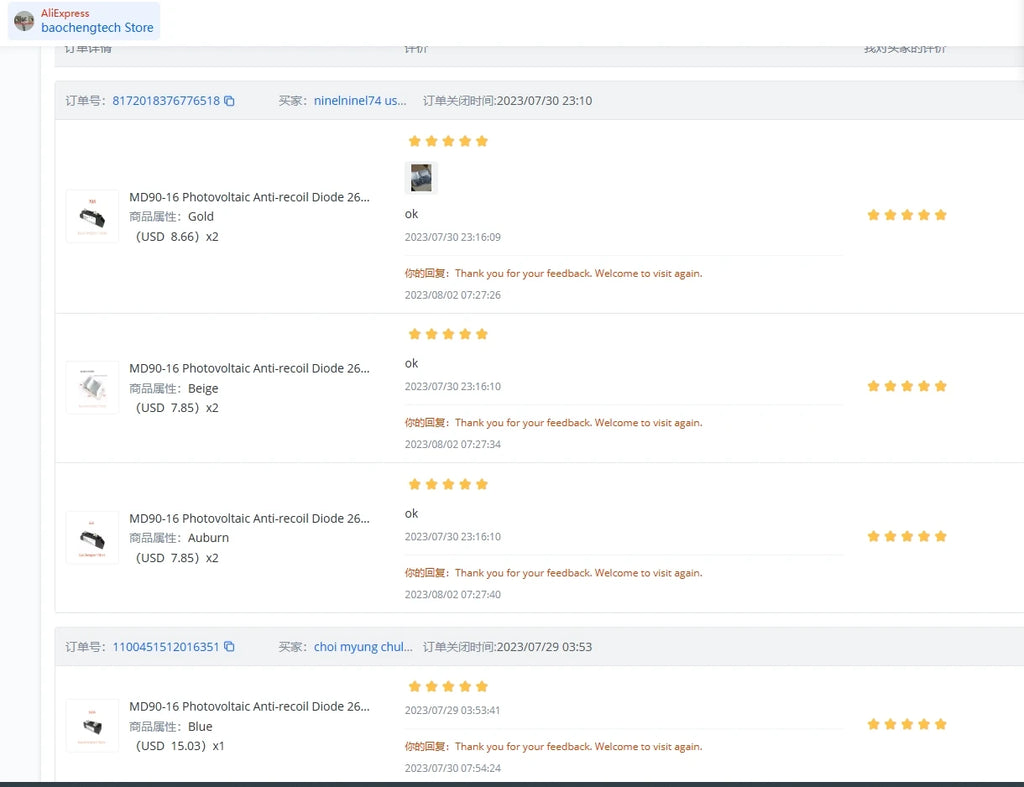Viewport: 1024px width, 787px height.
Task: Open the Beige variant product thumbnail
Action: [x=92, y=387]
